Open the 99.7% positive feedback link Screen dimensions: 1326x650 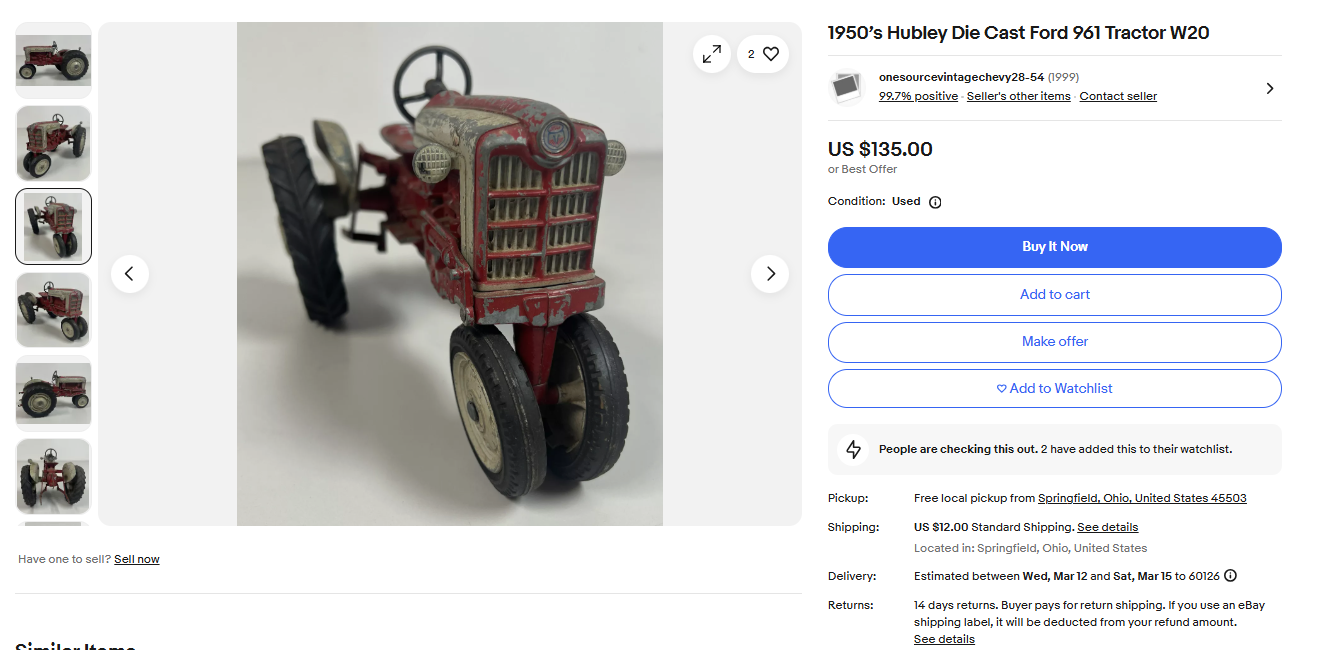point(918,96)
